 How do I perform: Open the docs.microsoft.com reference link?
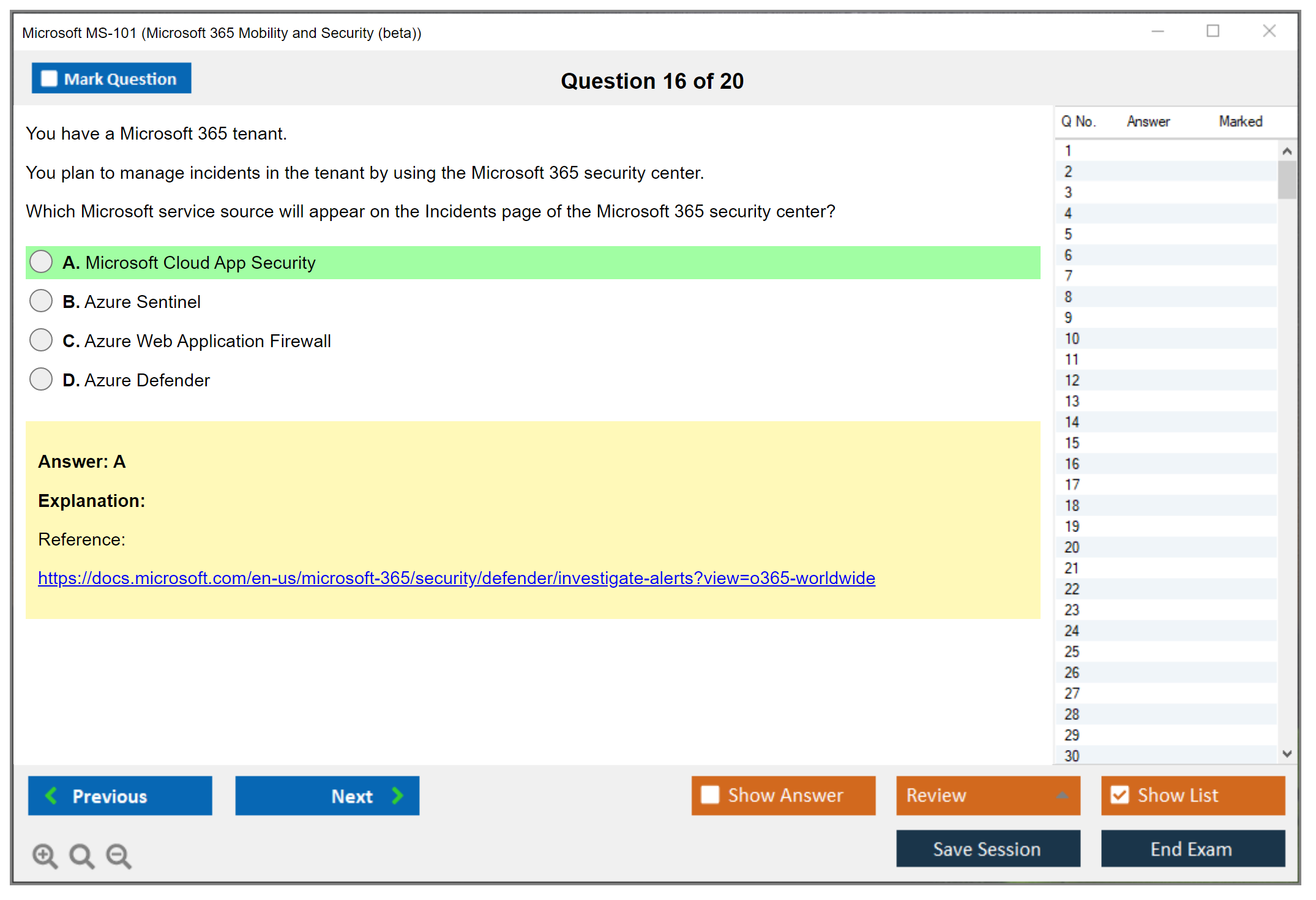[456, 578]
